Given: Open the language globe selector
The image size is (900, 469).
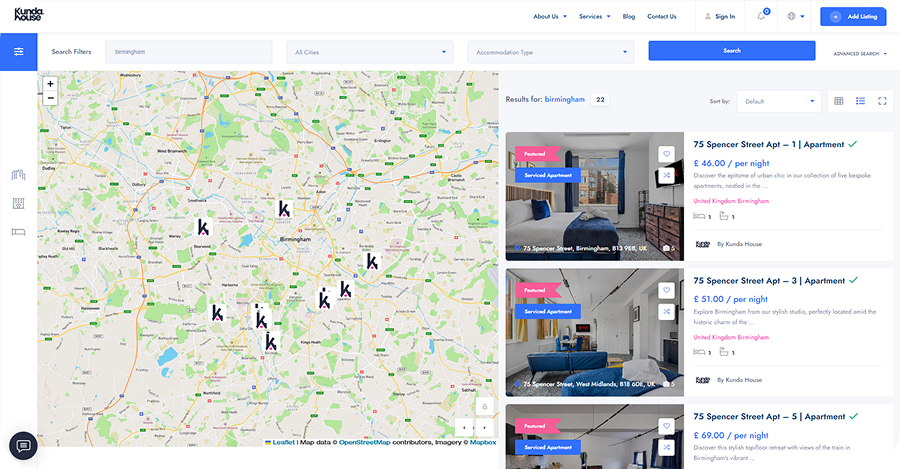Looking at the screenshot, I should (x=796, y=16).
